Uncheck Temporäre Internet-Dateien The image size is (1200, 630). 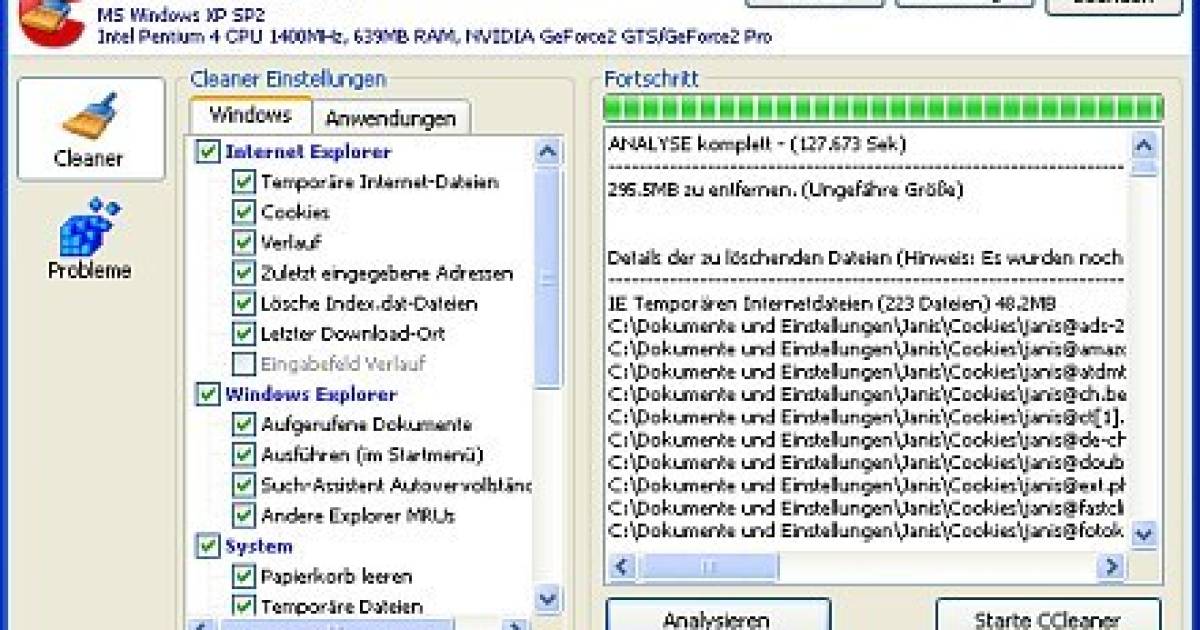[243, 182]
